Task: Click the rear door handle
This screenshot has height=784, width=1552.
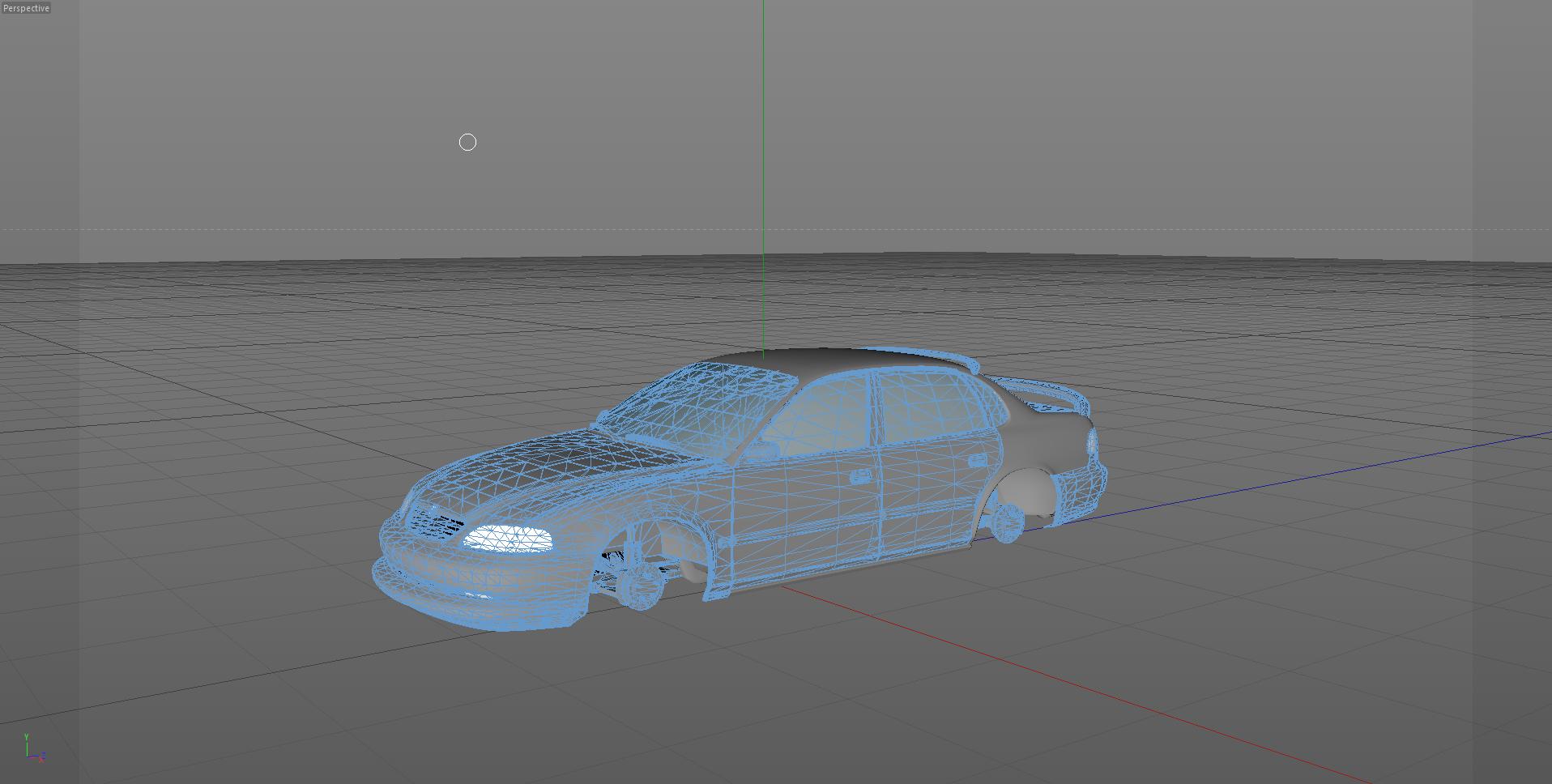Action: pyautogui.click(x=977, y=461)
